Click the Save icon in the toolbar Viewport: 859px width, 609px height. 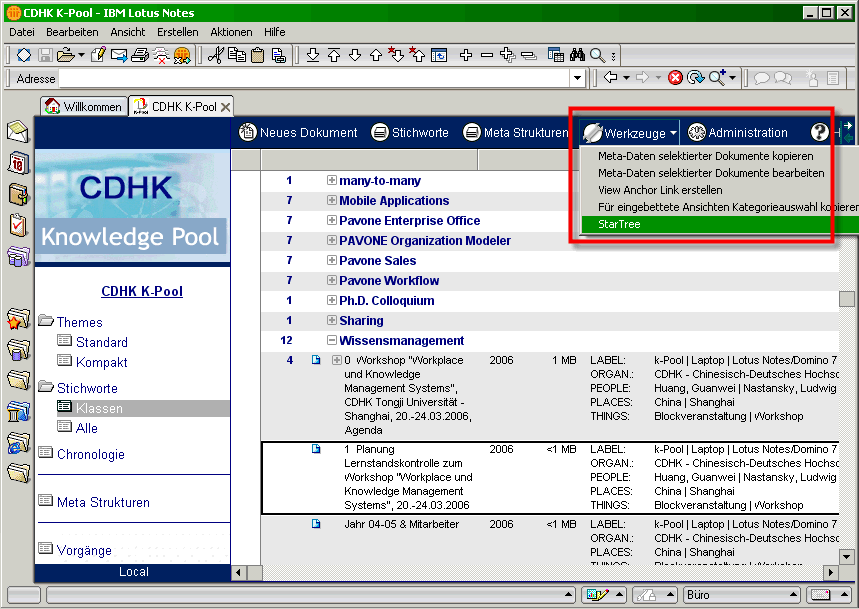[x=45, y=55]
